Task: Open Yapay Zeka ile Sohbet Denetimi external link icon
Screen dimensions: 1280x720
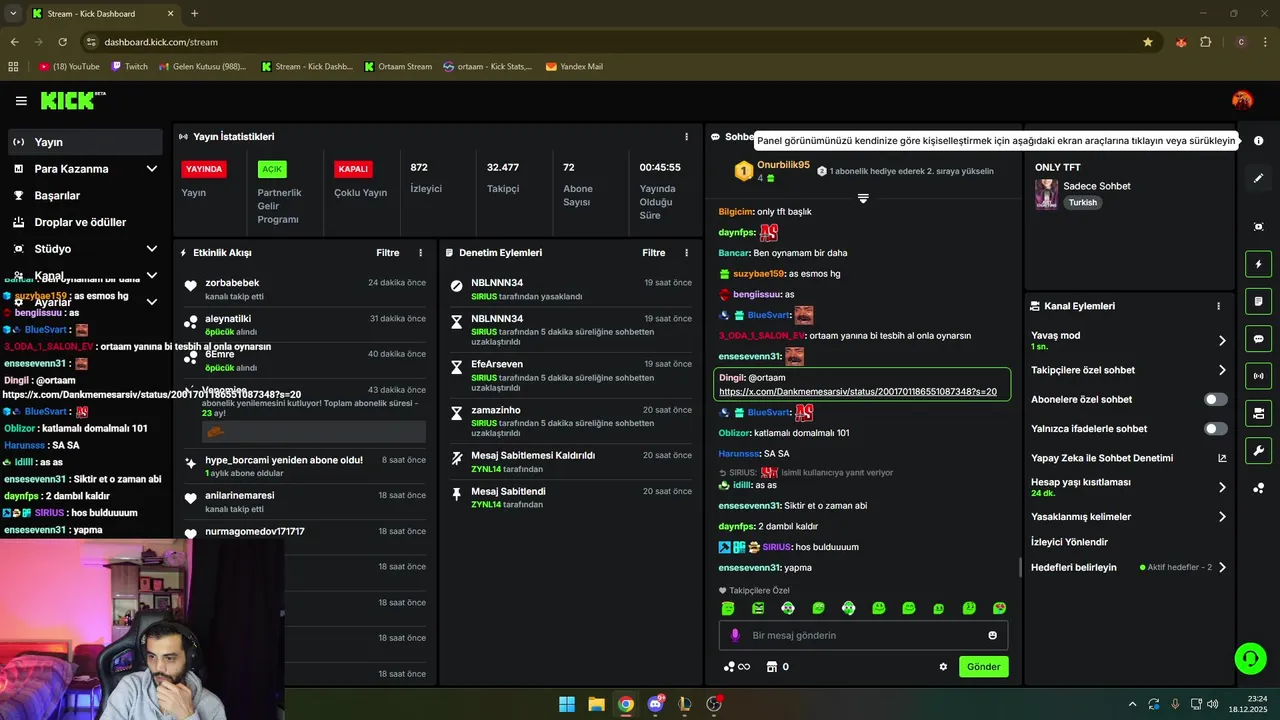Action: tap(1222, 458)
